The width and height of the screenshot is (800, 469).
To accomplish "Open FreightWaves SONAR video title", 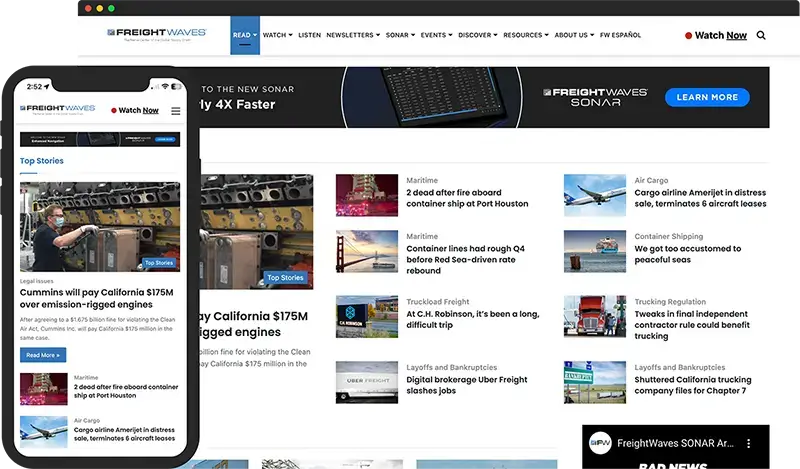I will (676, 443).
